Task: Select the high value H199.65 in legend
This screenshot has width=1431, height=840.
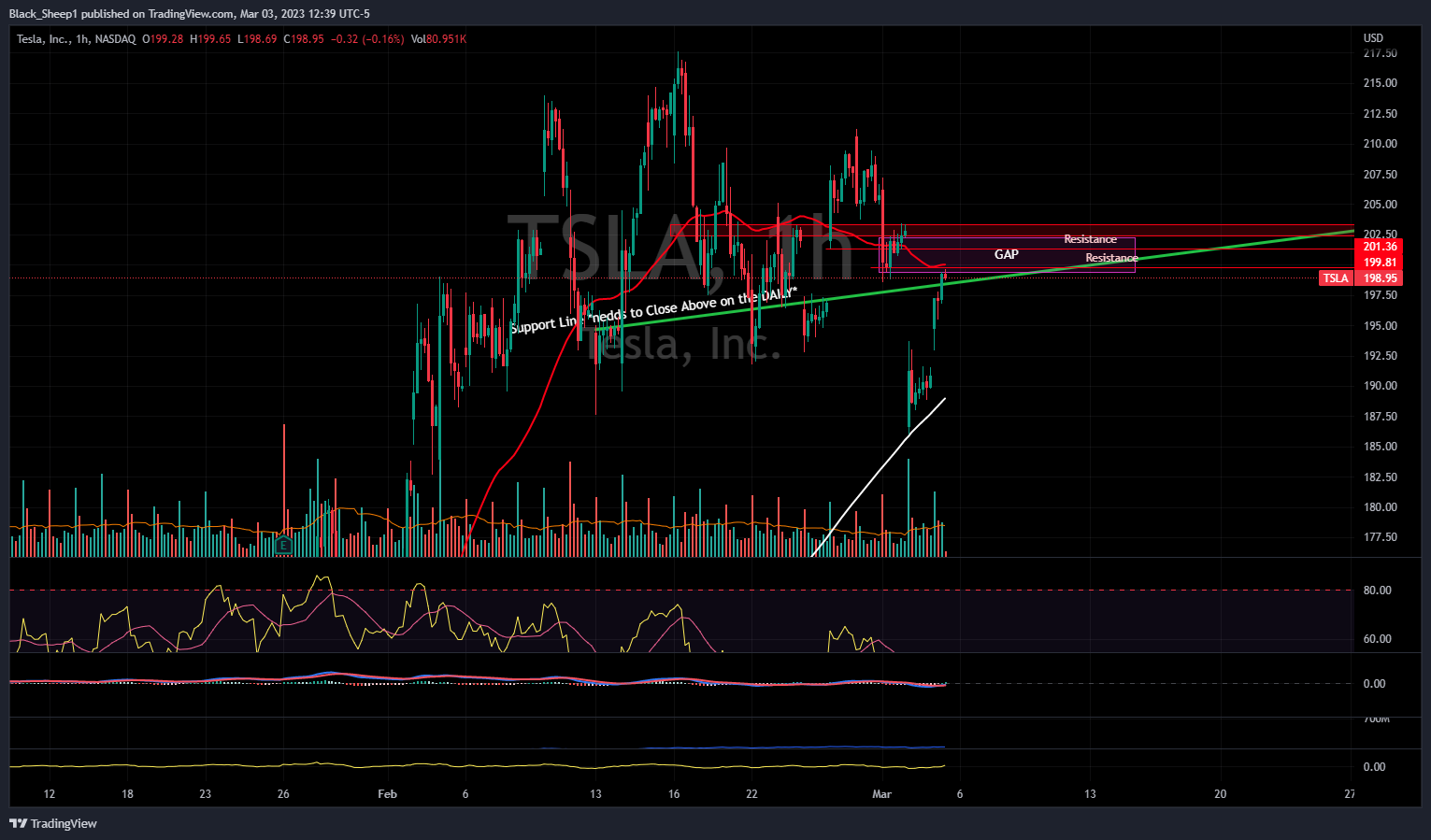Action: 210,39
